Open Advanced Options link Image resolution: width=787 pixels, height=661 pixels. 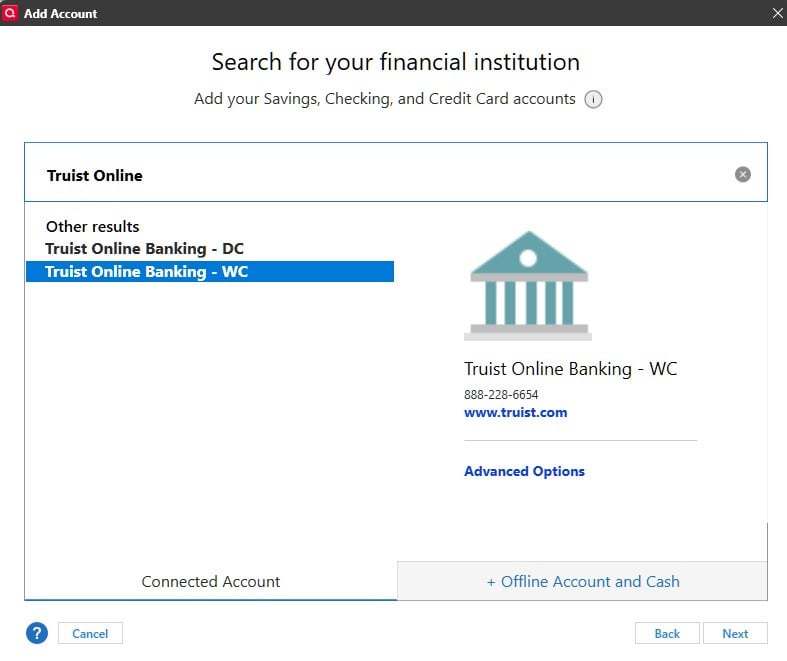coord(524,471)
